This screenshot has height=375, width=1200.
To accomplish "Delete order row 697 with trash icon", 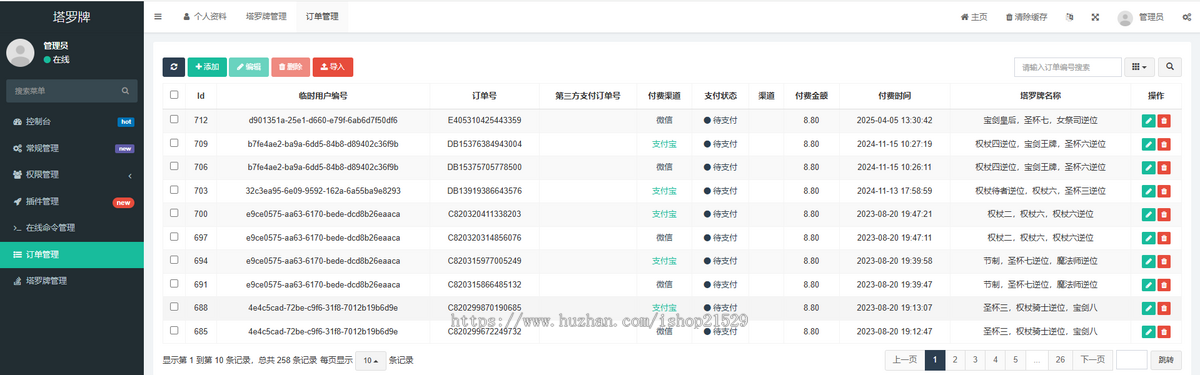I will pos(1164,237).
